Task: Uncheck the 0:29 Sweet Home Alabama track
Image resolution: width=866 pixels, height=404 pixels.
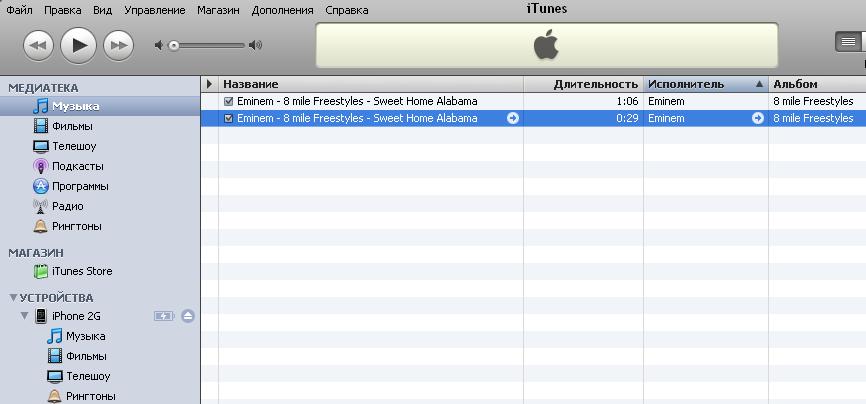Action: (x=229, y=118)
